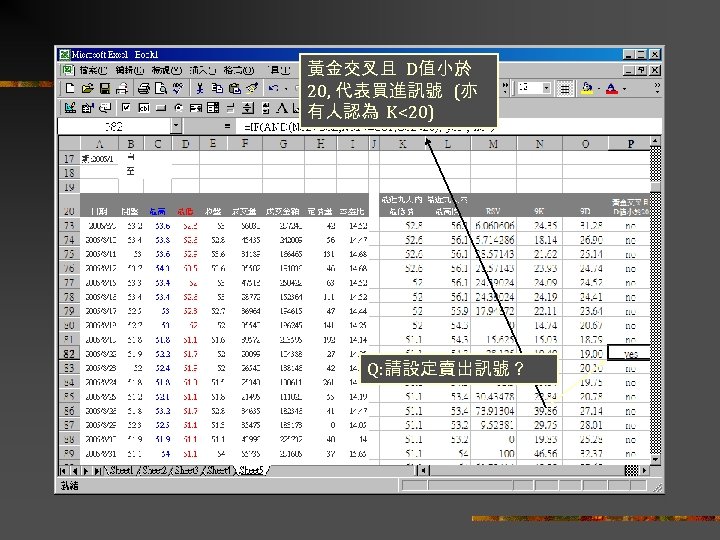Open the View menu (檢視)
Viewport: 720px width, 540px height.
click(x=166, y=70)
